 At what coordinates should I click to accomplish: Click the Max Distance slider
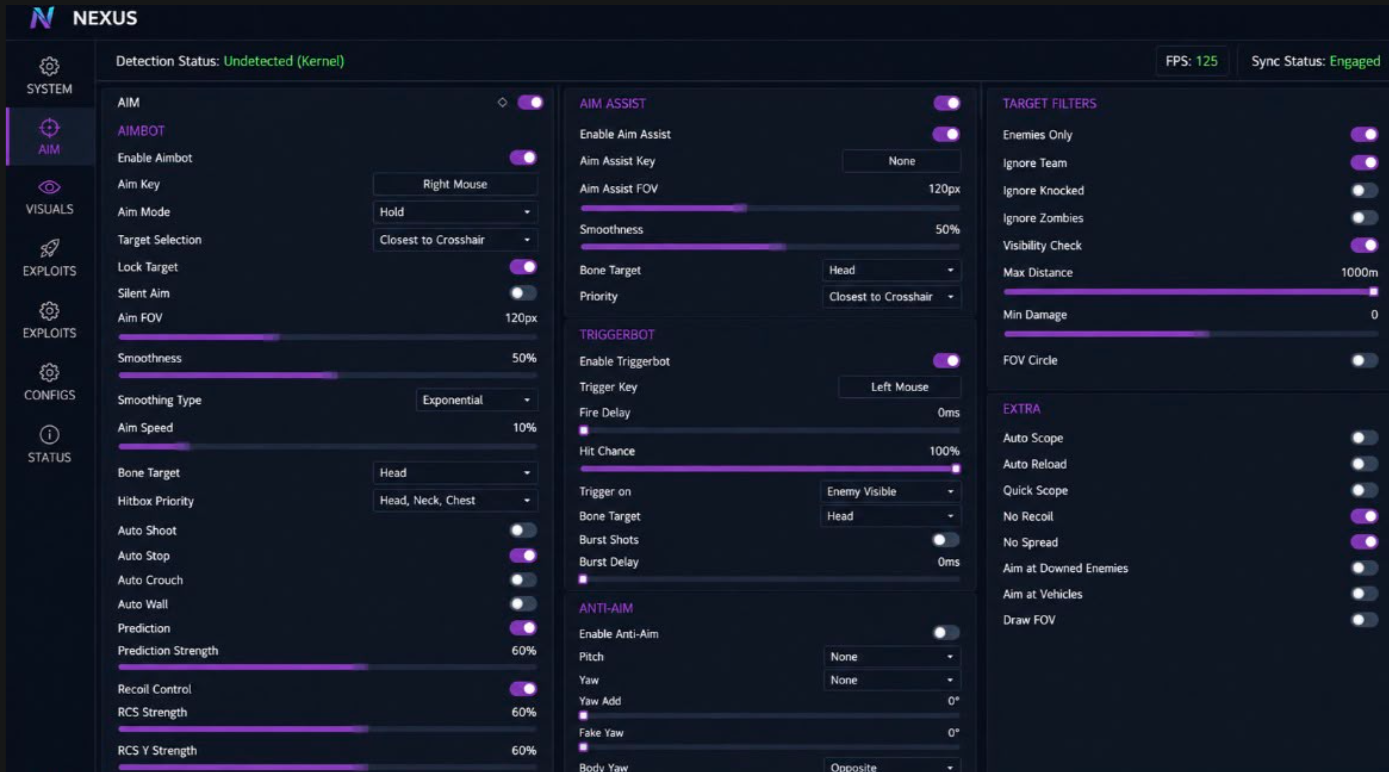click(x=1190, y=292)
